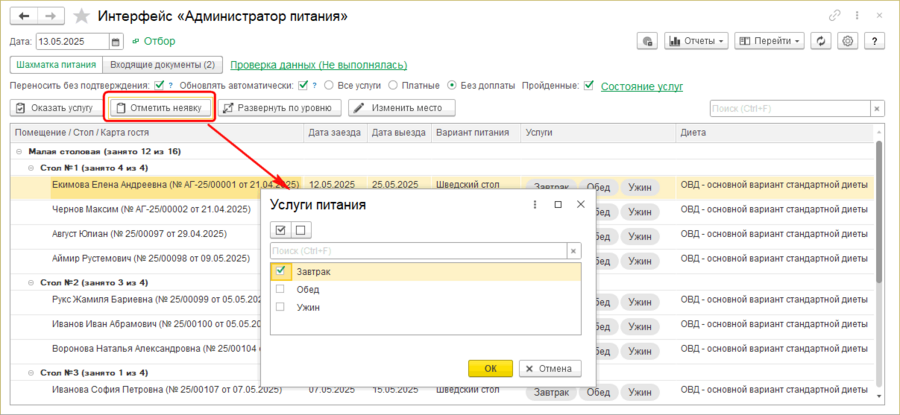Open settings via the gear icon

point(847,42)
